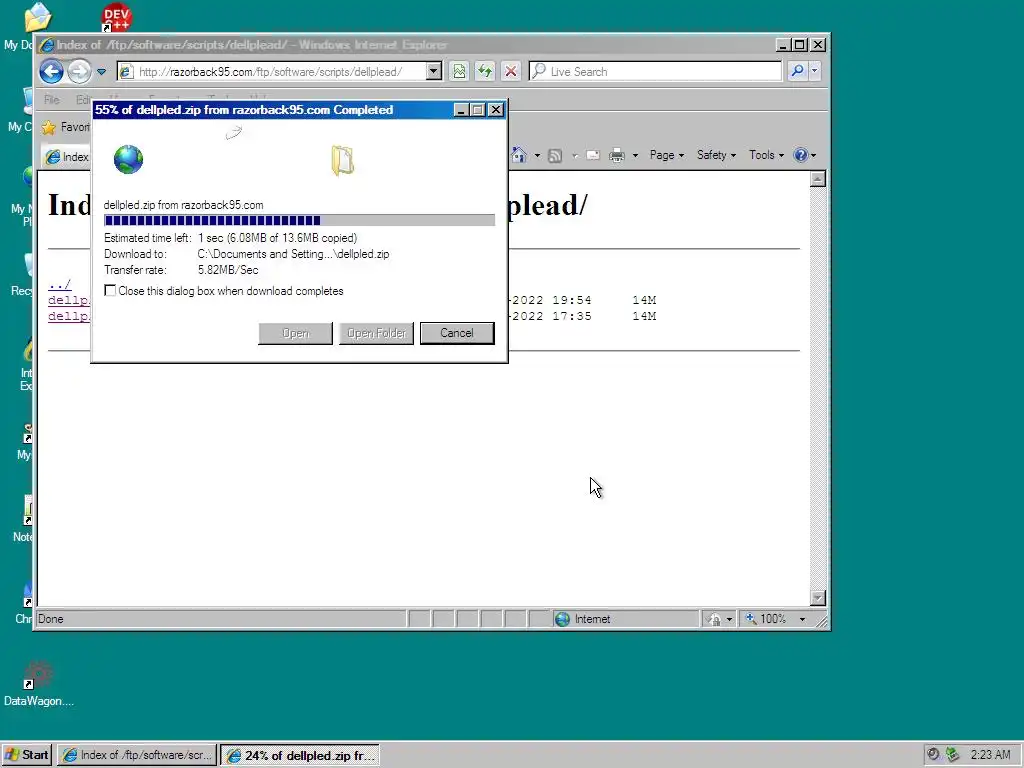Click the page scrollbar down arrow
This screenshot has height=768, width=1024.
point(818,598)
